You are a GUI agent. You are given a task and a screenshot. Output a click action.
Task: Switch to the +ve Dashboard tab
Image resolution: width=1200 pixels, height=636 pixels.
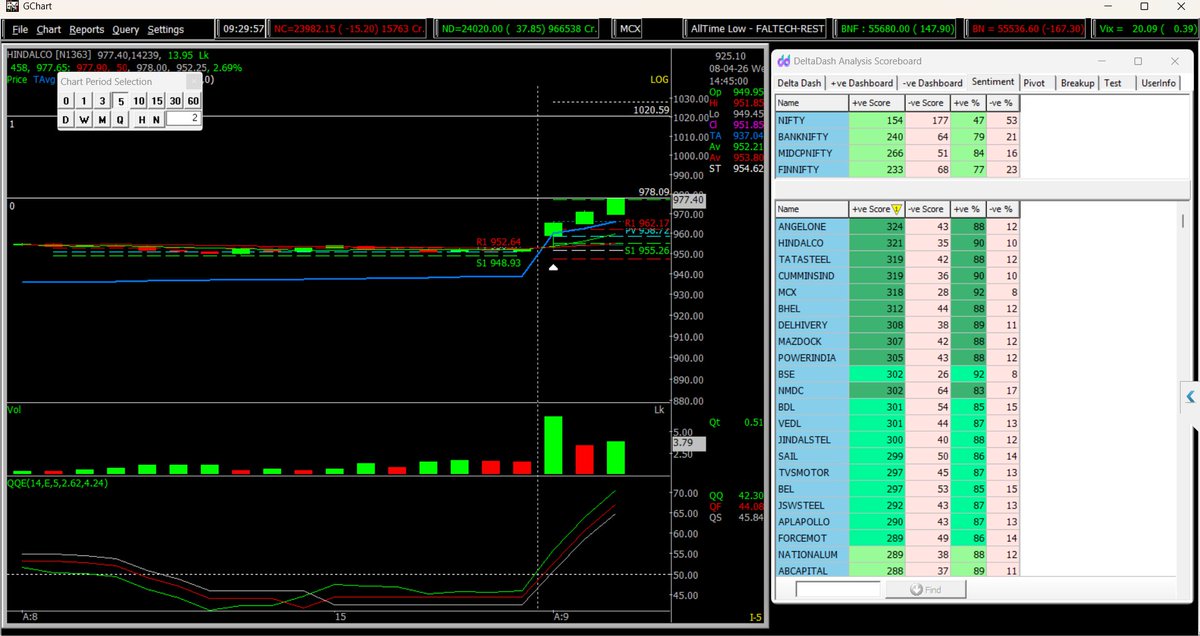(x=861, y=83)
